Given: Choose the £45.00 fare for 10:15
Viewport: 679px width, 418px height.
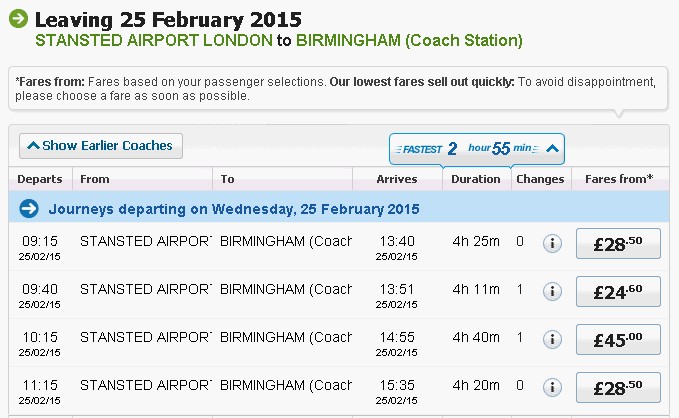Looking at the screenshot, I should 618,340.
